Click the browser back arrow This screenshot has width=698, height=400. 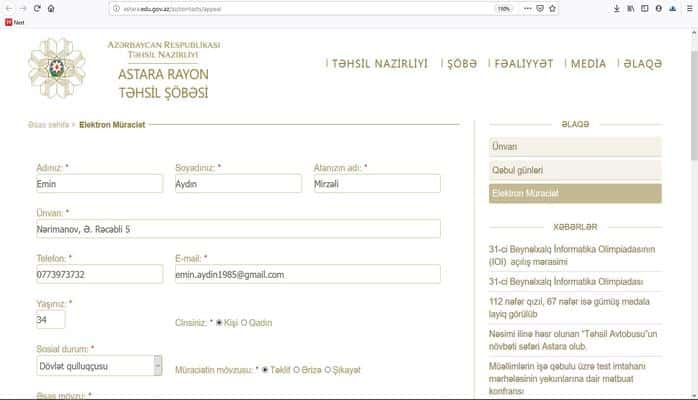9,8
